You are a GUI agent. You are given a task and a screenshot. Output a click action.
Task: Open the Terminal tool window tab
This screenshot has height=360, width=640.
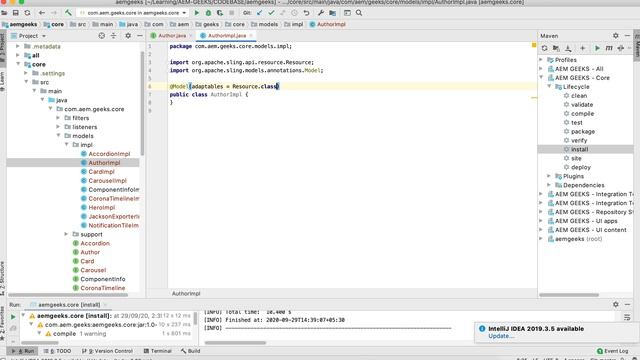point(158,351)
